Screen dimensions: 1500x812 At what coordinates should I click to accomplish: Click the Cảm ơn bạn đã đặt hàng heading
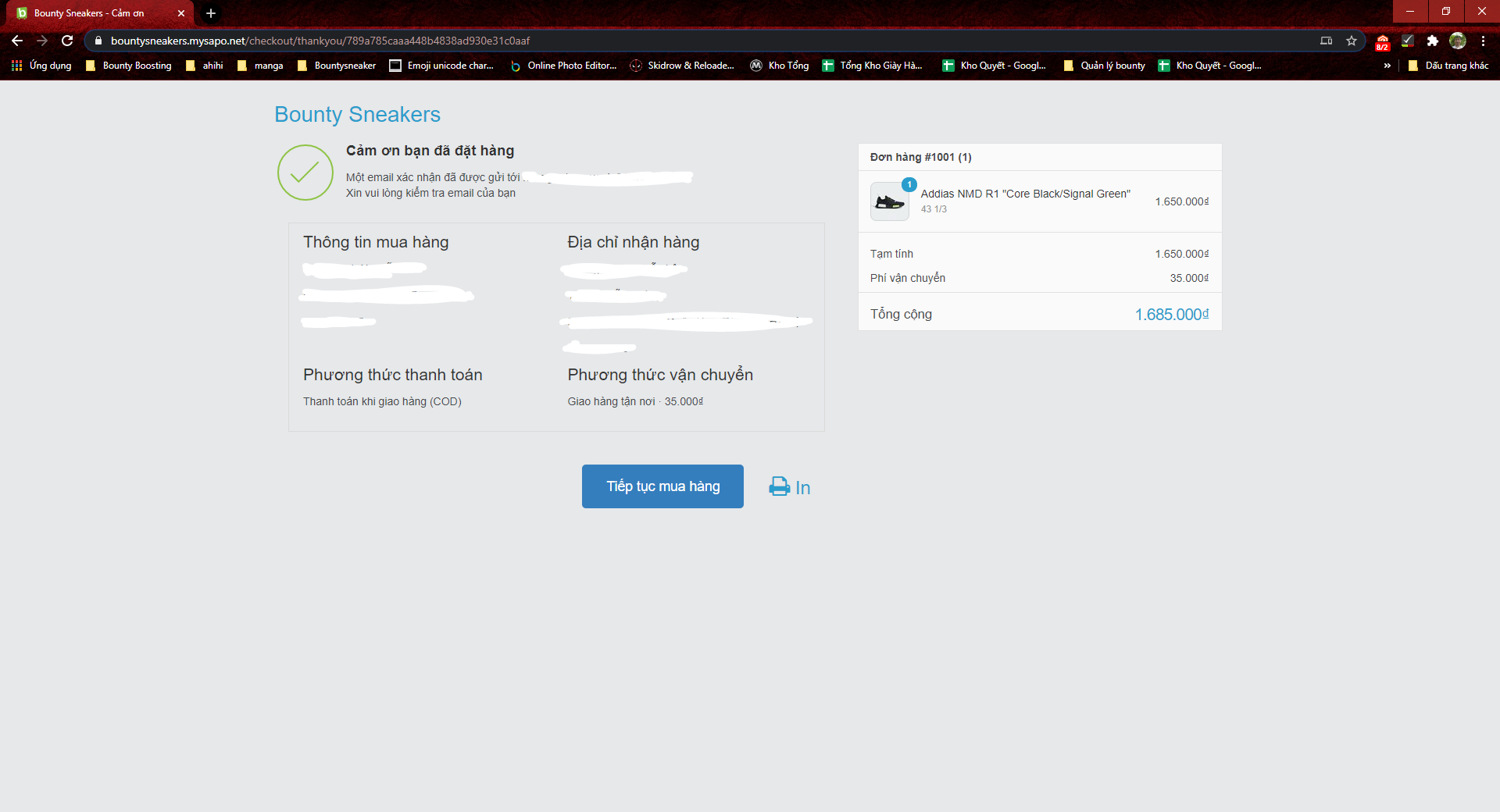pyautogui.click(x=430, y=151)
